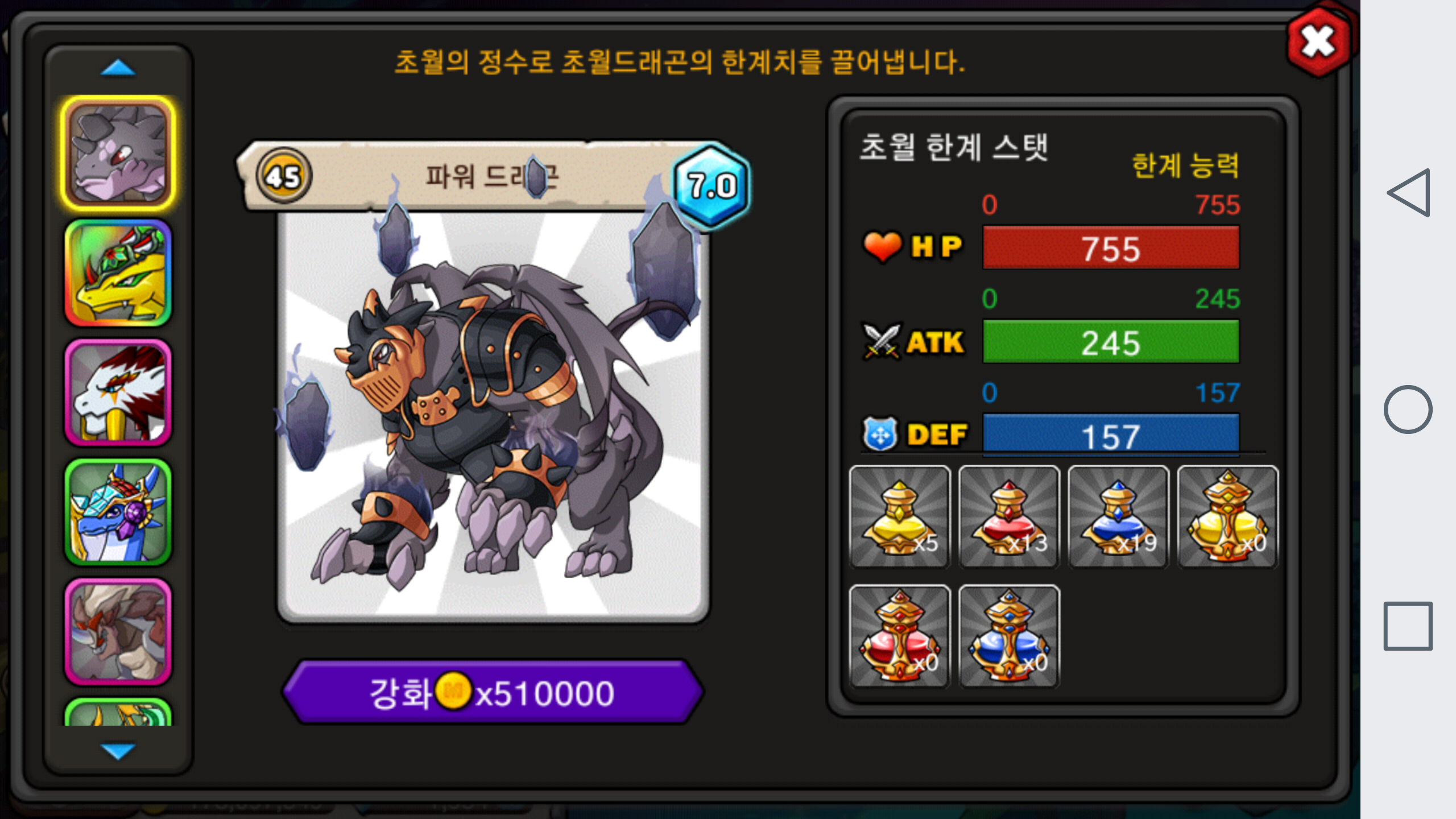Select the small blue essence potion x19
The height and width of the screenshot is (819, 1456).
pos(1118,516)
